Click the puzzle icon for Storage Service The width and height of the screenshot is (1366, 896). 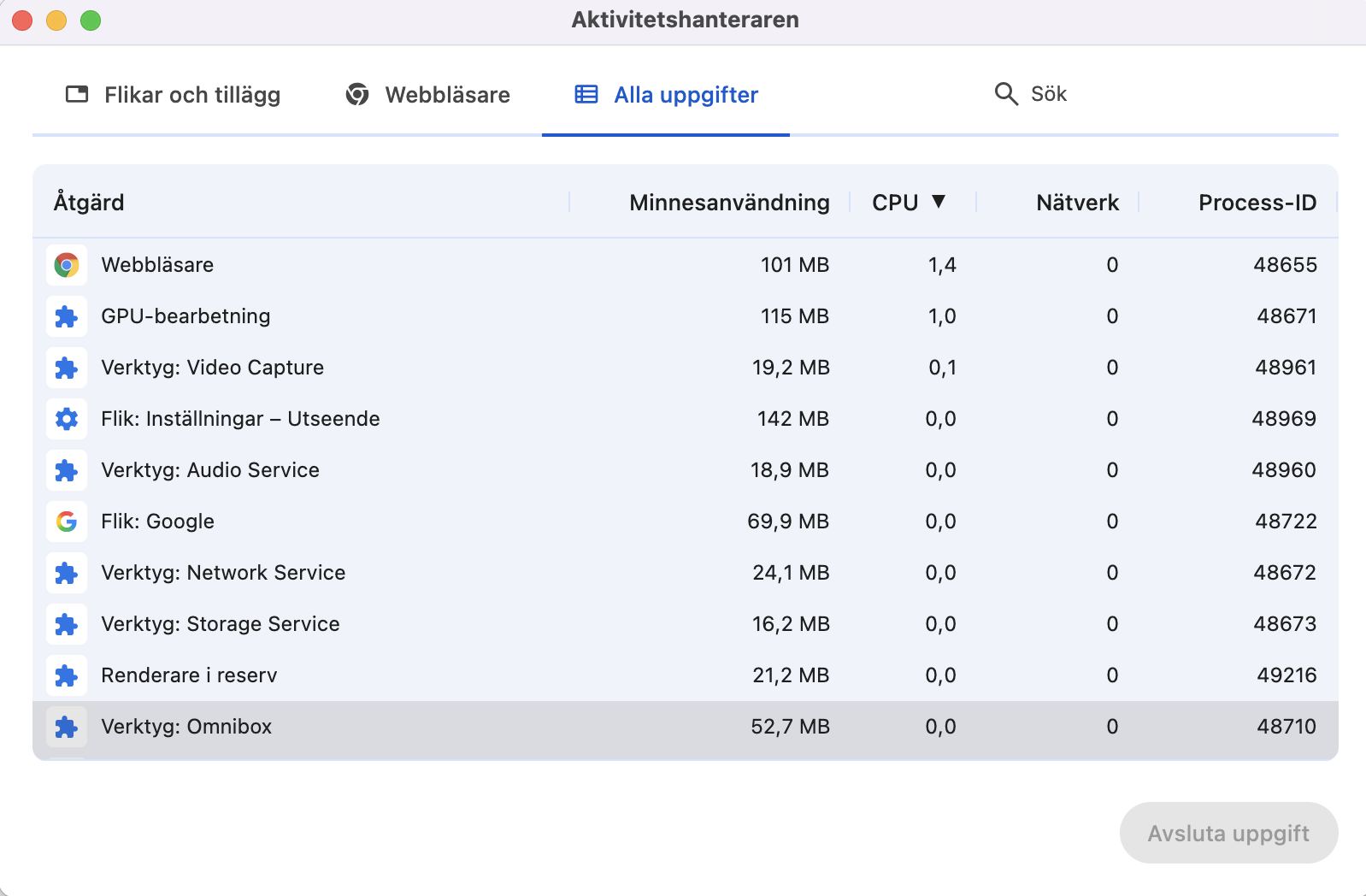[67, 624]
